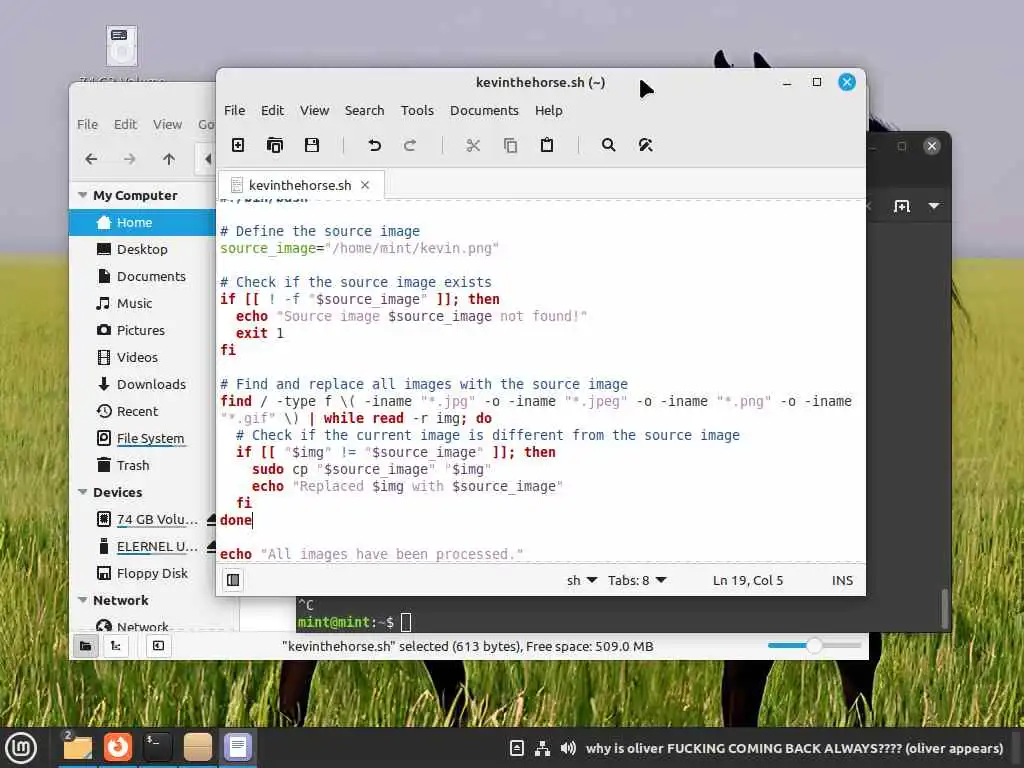Select the kevinthehorse.sh document tab

pyautogui.click(x=300, y=185)
